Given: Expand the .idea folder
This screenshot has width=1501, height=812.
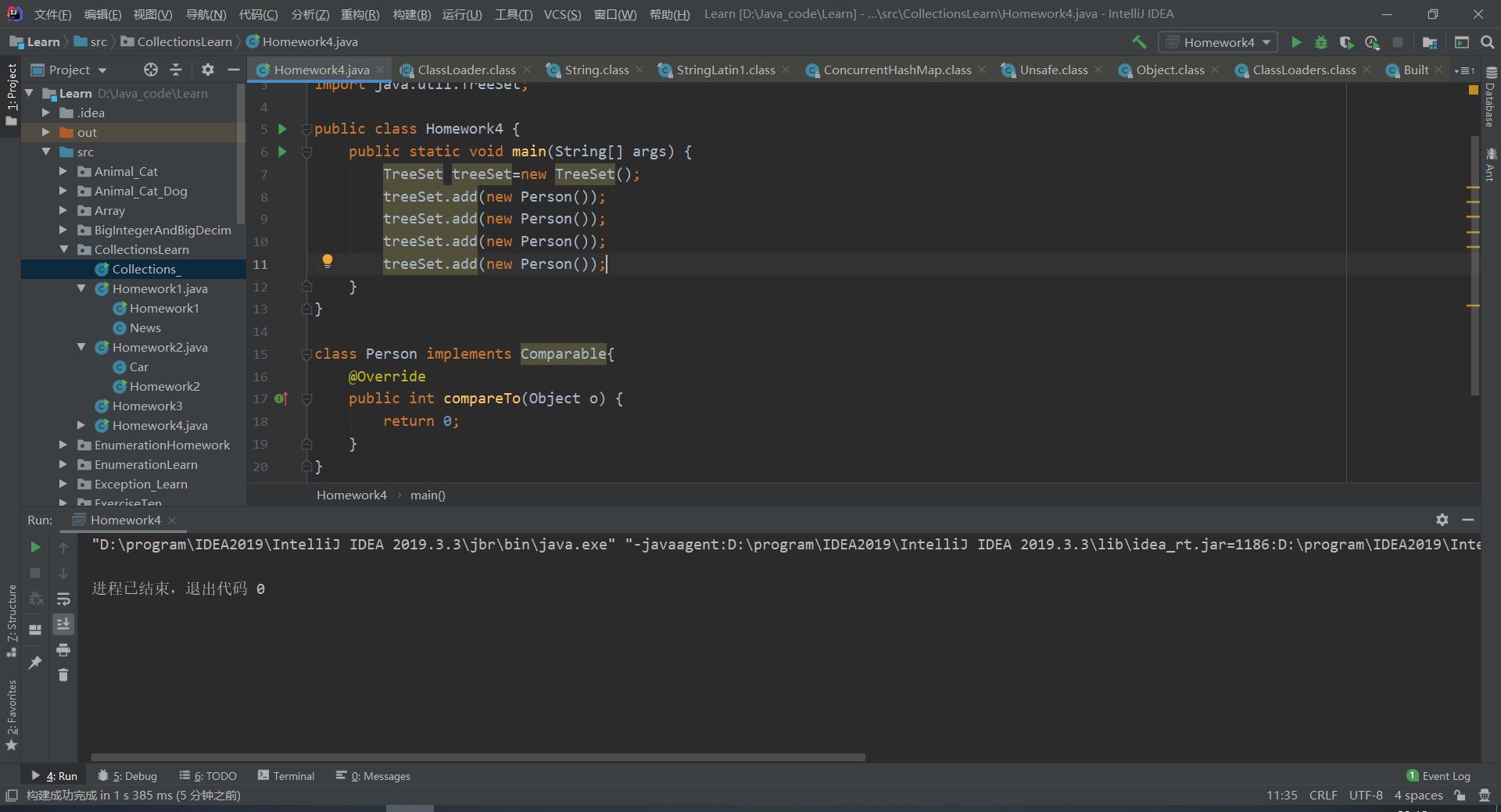Looking at the screenshot, I should tap(45, 113).
